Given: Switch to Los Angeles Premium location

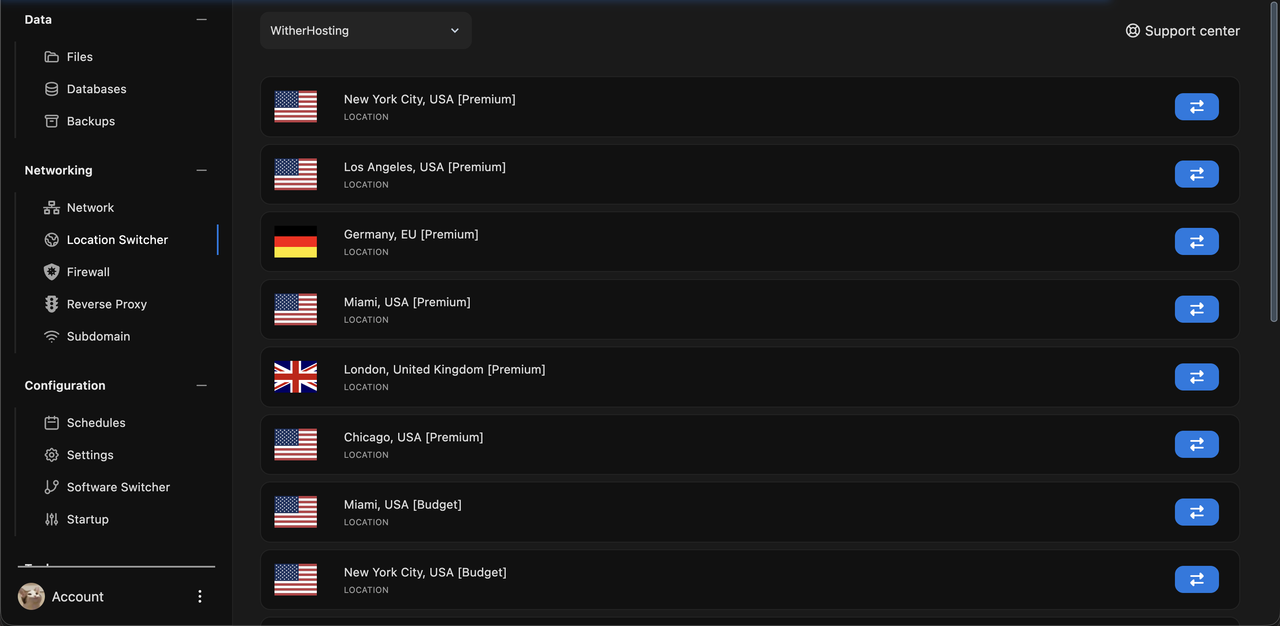Looking at the screenshot, I should tap(1197, 174).
